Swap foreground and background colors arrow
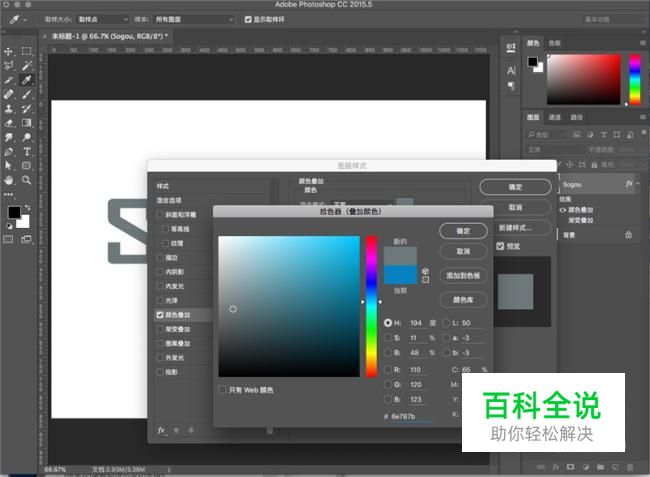Screen dimensions: 650x477 pyautogui.click(x=28, y=207)
